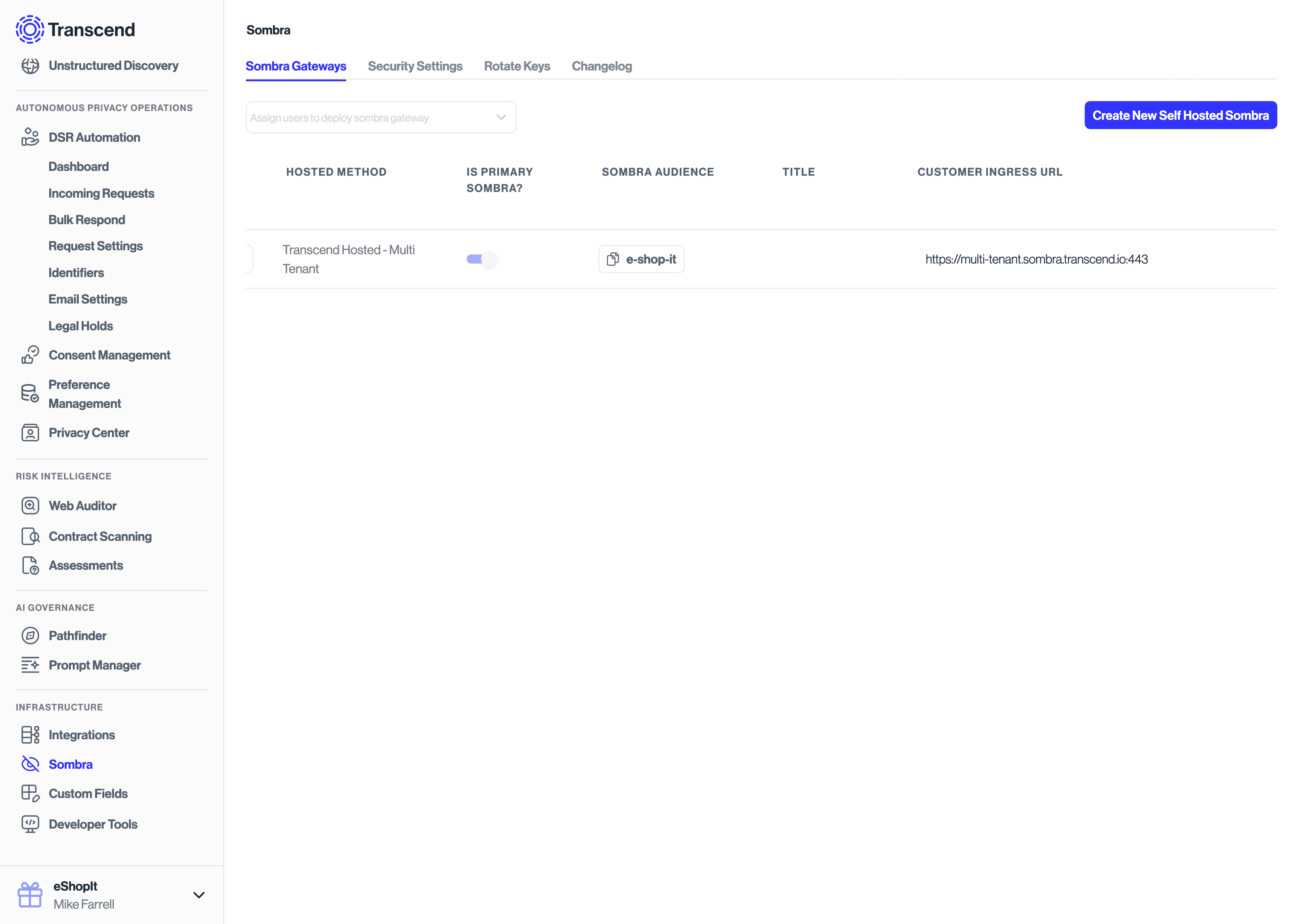Click the Preference Management icon

pyautogui.click(x=29, y=393)
